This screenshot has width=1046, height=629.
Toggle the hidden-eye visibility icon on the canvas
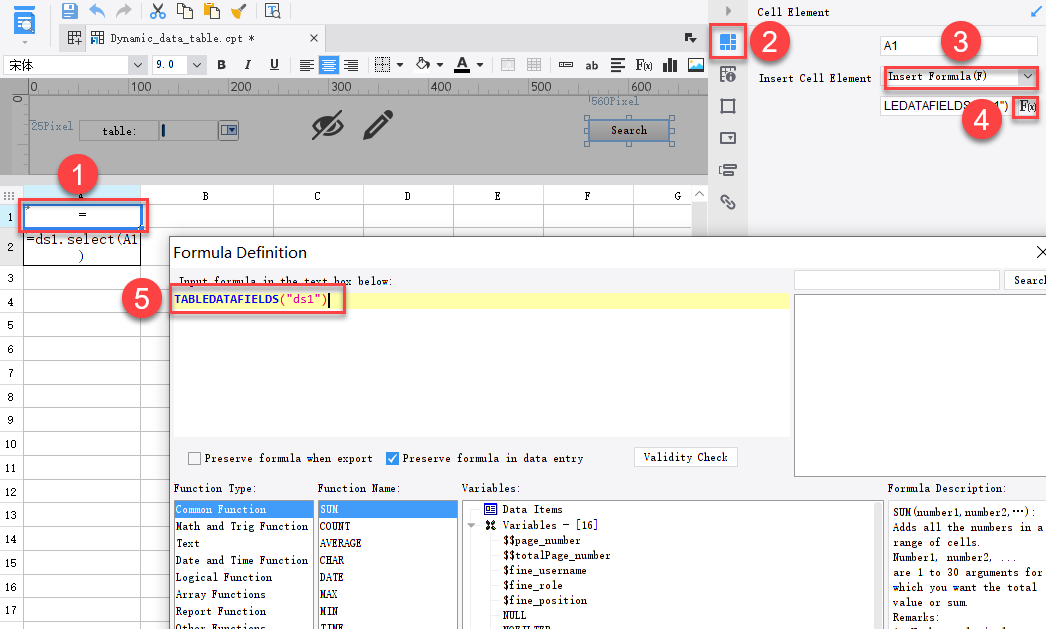pyautogui.click(x=328, y=126)
